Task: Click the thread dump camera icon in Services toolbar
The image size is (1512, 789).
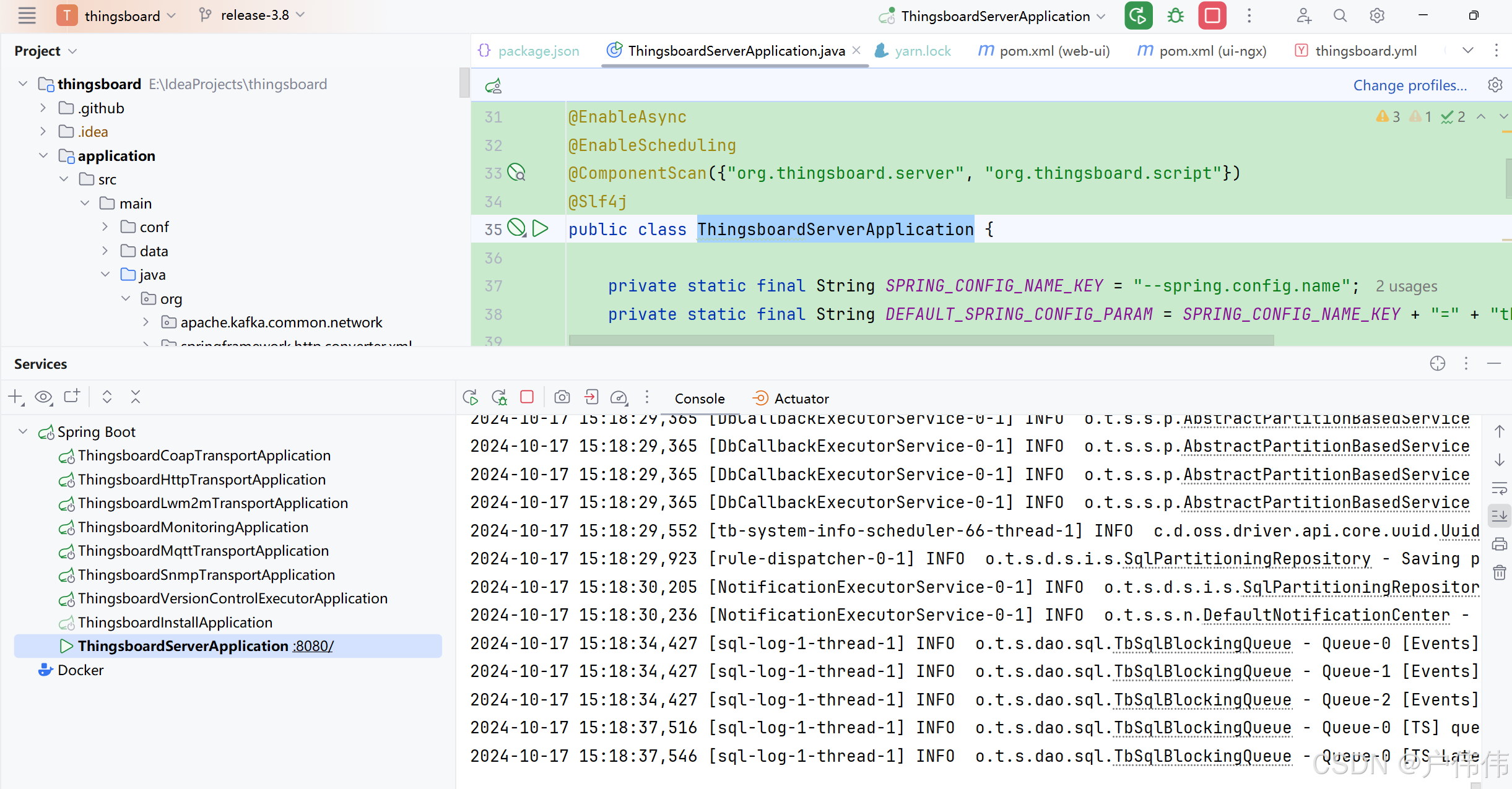Action: 562,397
